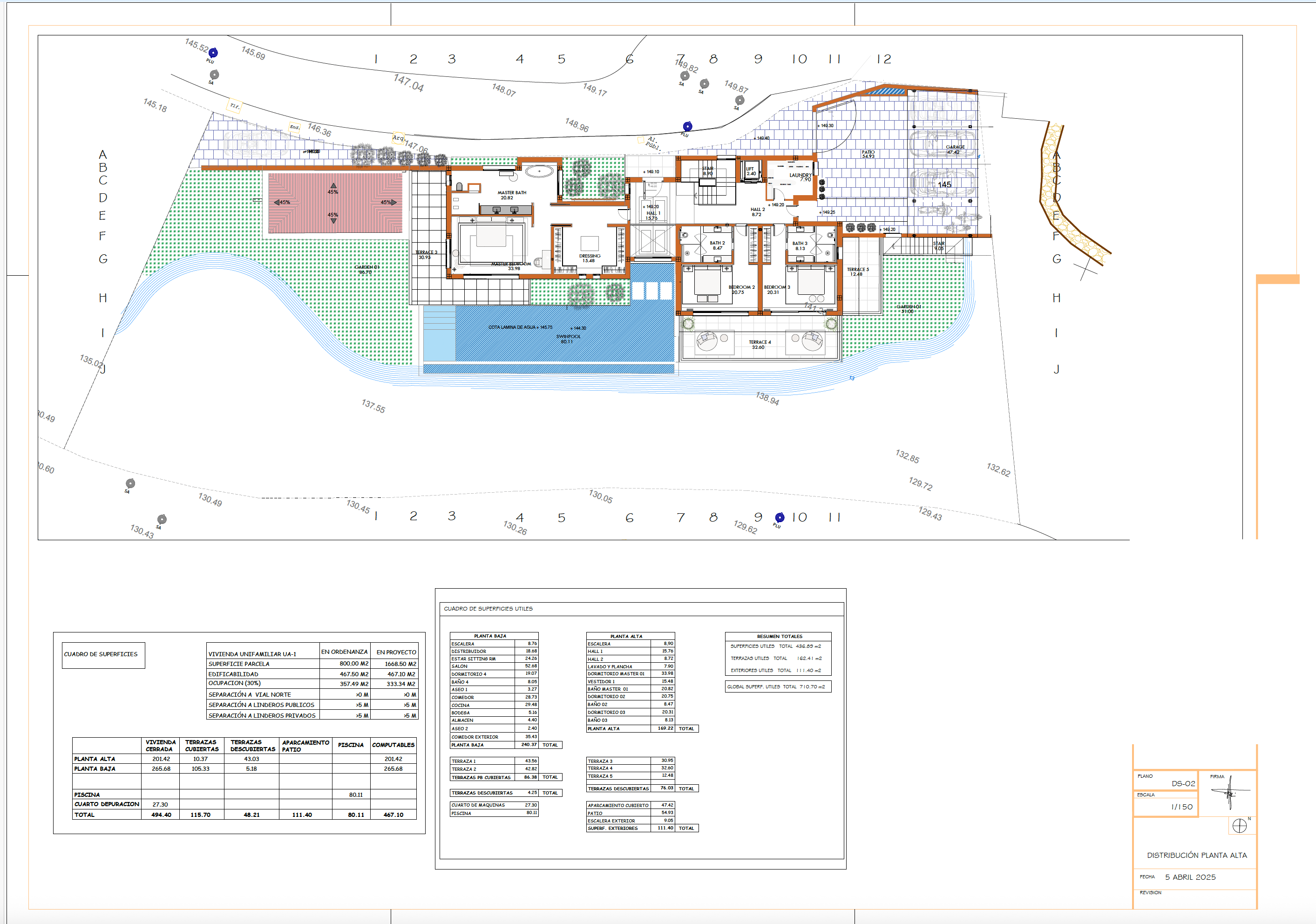Viewport: 1316px width, 924px height.
Task: Click the 1/150 scale value
Action: coord(1181,807)
